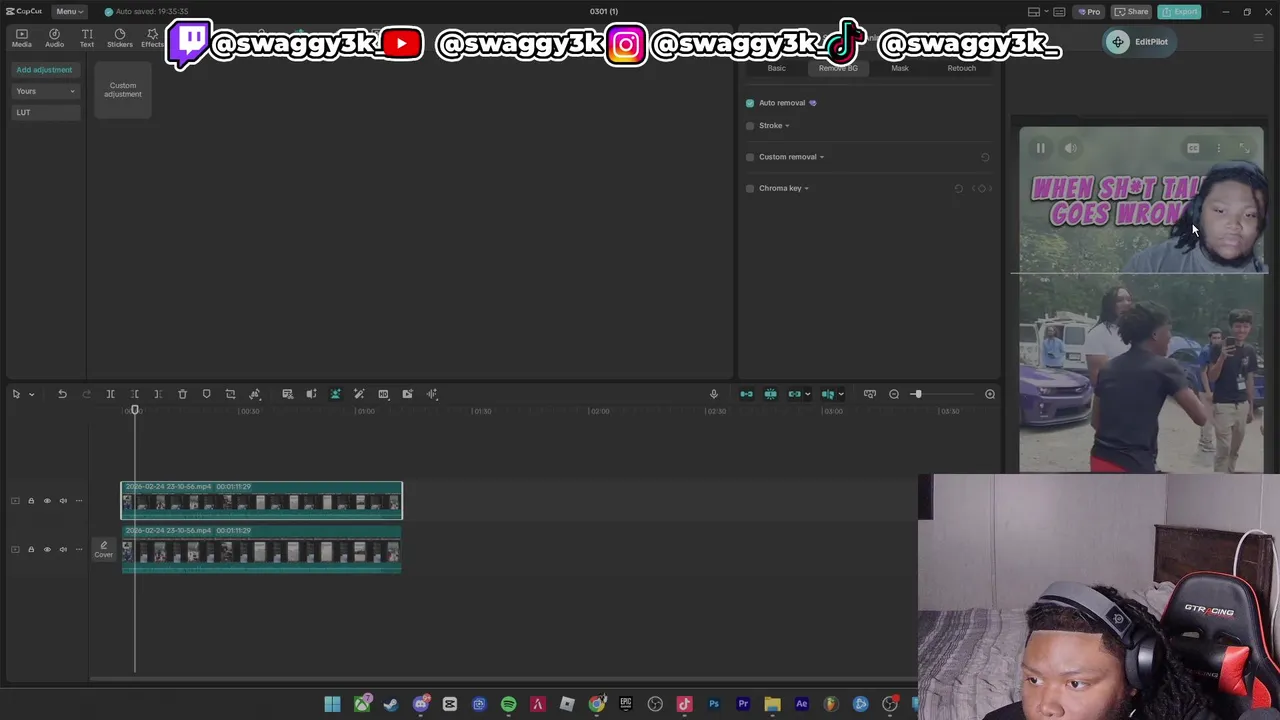The width and height of the screenshot is (1280, 720).
Task: Expand the Custom removal options arrow
Action: pyautogui.click(x=822, y=157)
